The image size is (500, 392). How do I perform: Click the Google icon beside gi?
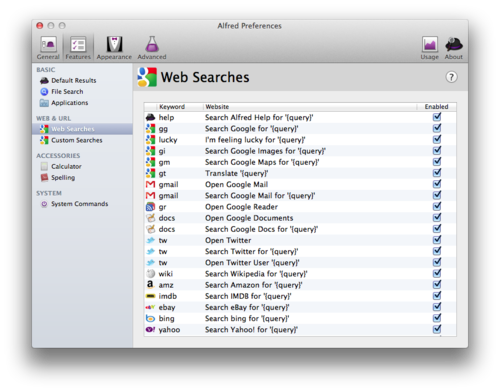click(x=150, y=151)
